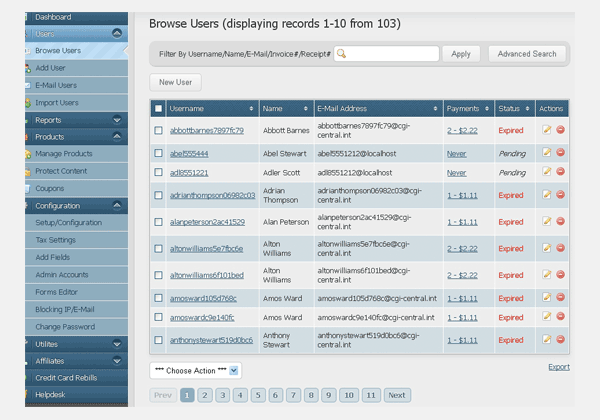Open Tax Settings menu item
Screen dimensions: 600x420
pyautogui.click(x=77, y=240)
